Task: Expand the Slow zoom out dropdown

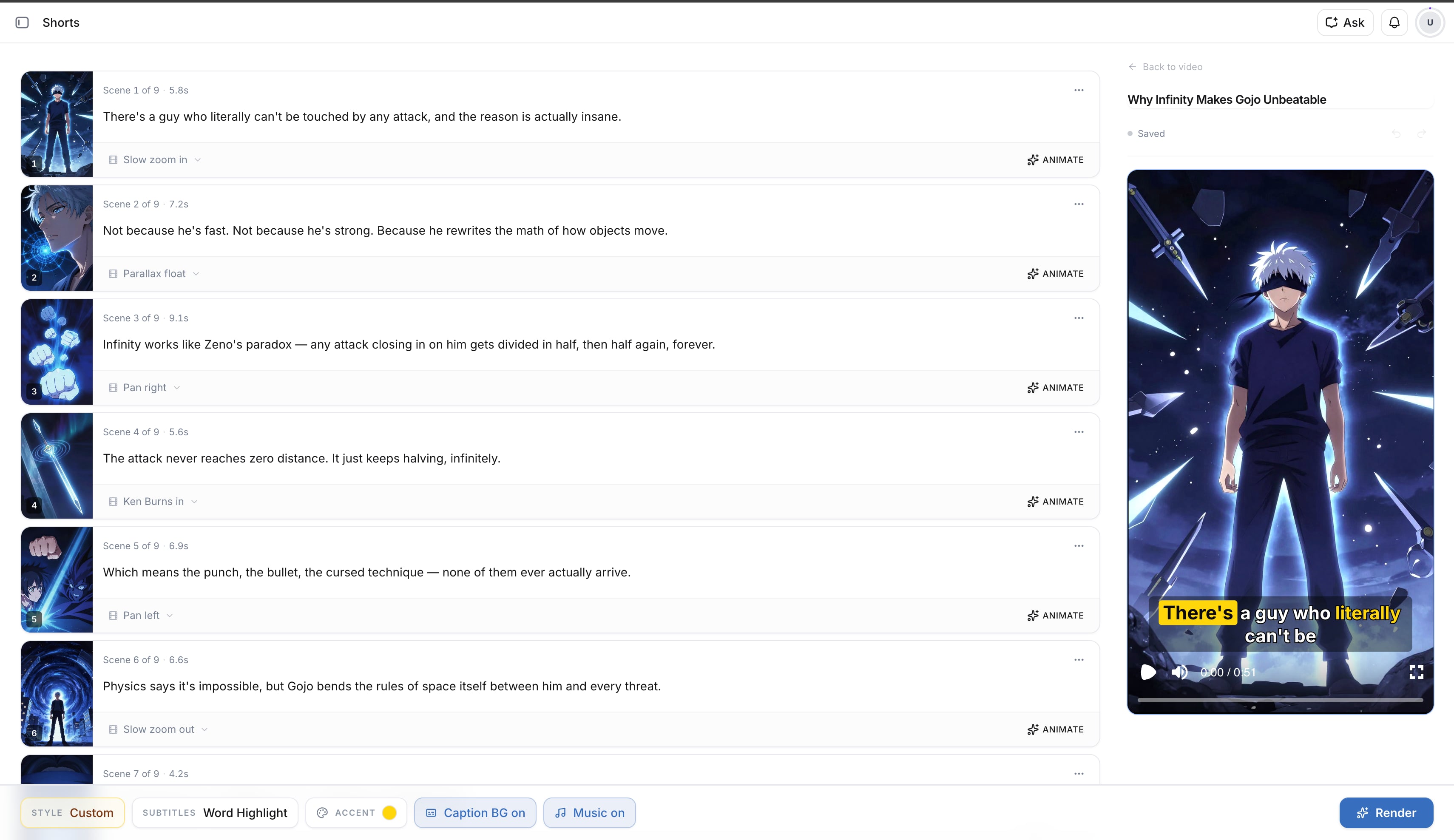Action: pos(204,730)
